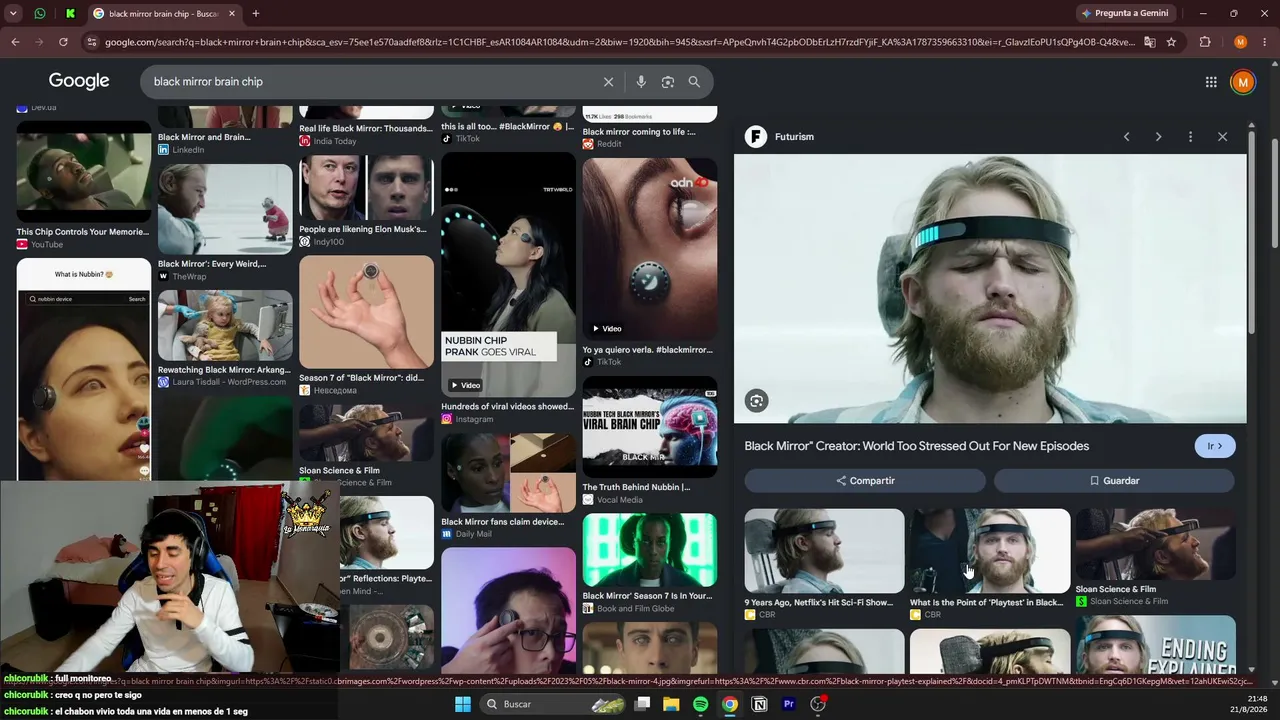Open Chrome's three-dot menu
The width and height of the screenshot is (1280, 720).
pos(1265,42)
